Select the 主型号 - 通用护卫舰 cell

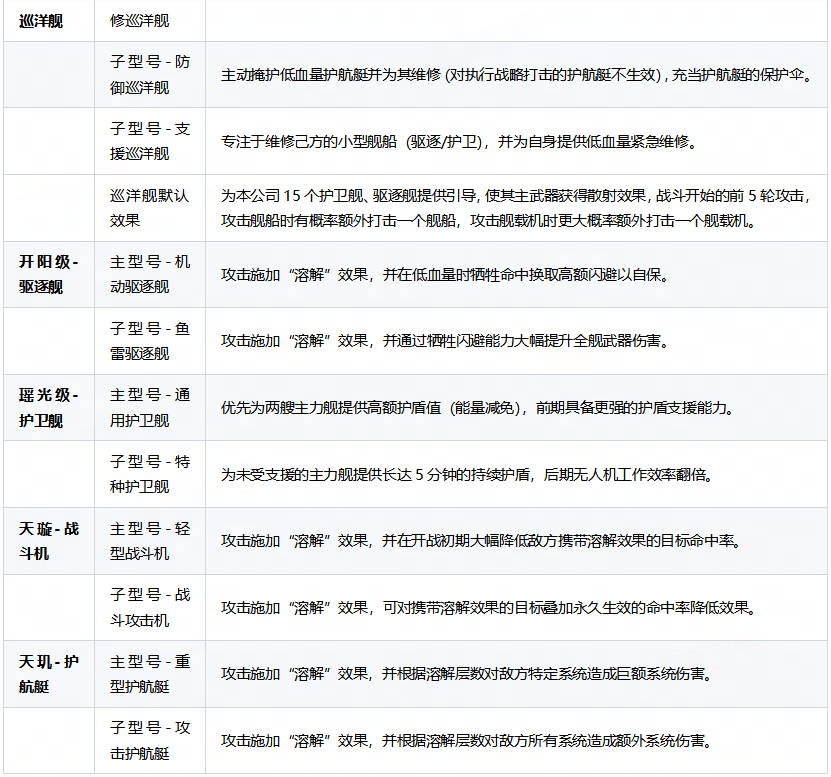point(150,407)
